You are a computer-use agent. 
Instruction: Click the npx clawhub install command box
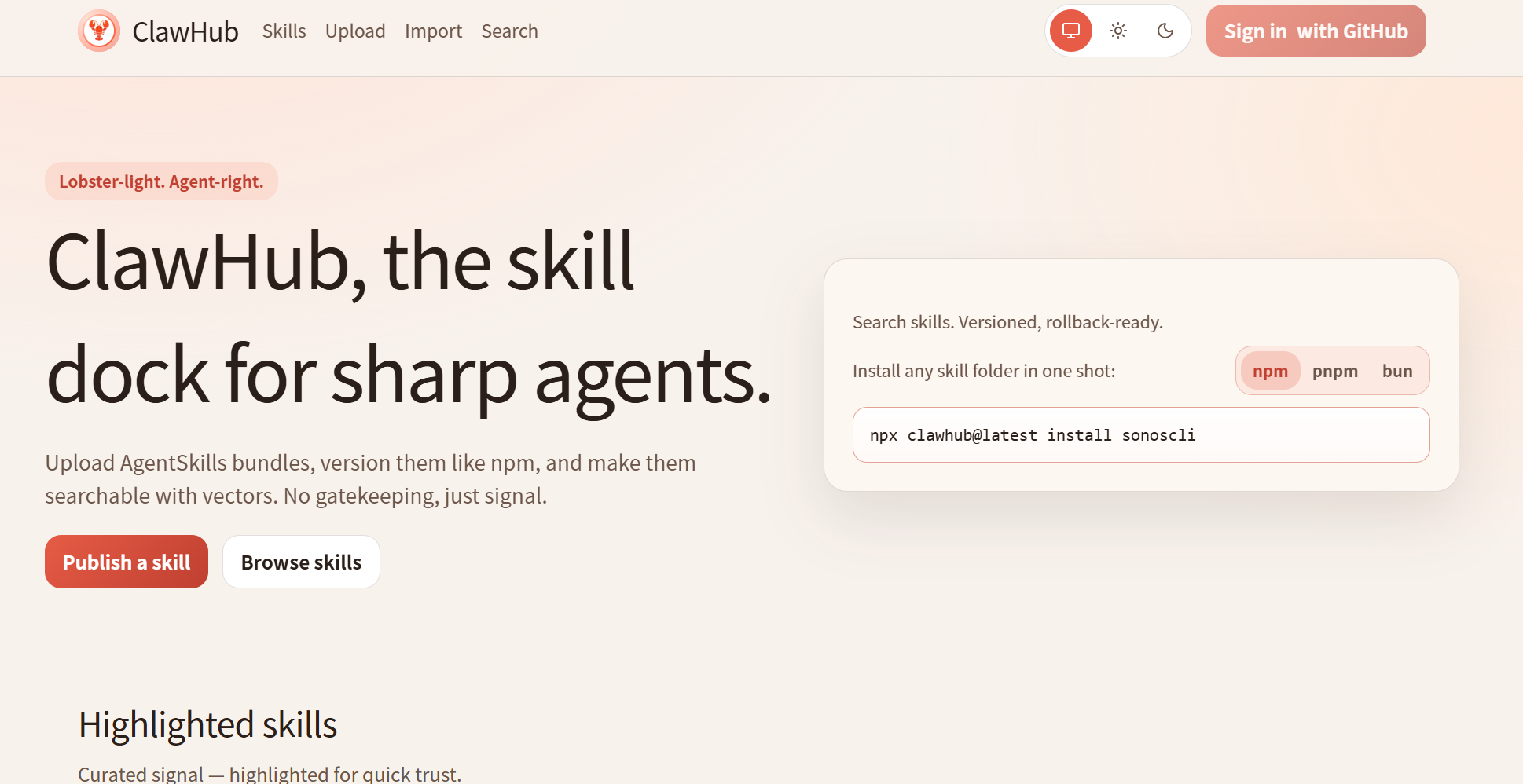pyautogui.click(x=1140, y=435)
